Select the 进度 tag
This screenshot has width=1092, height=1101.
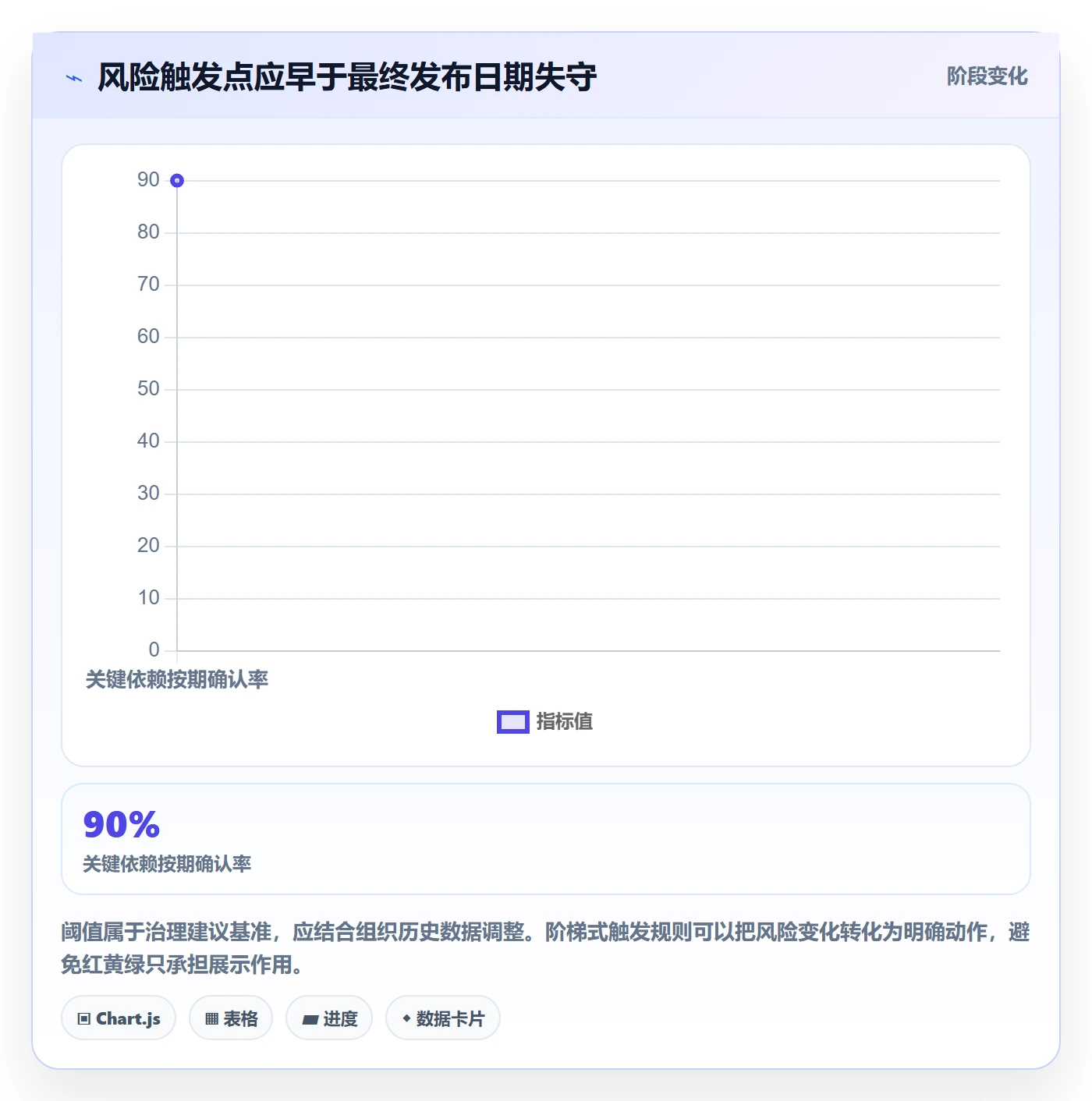[329, 1018]
